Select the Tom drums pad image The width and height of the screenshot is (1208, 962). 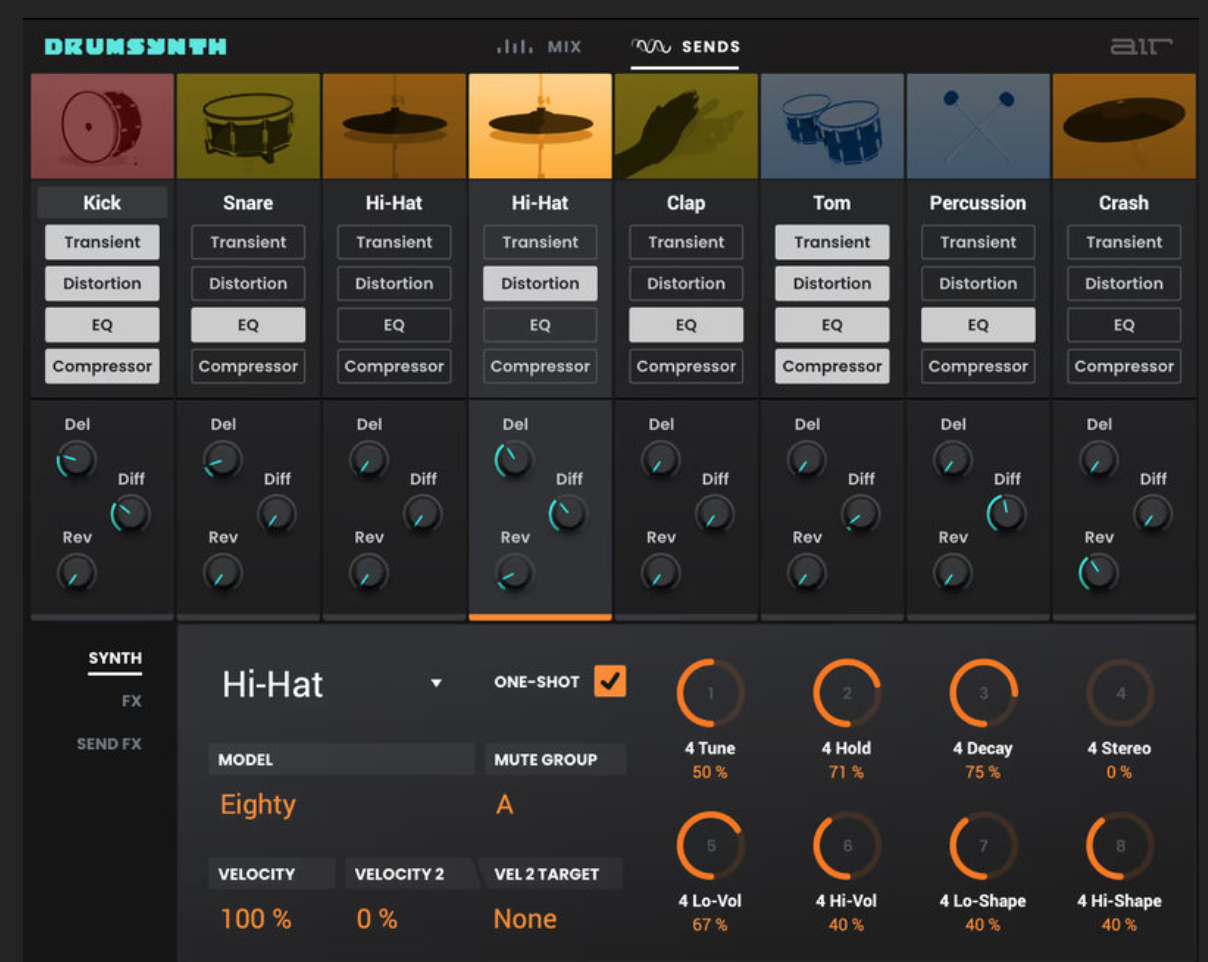click(x=832, y=126)
